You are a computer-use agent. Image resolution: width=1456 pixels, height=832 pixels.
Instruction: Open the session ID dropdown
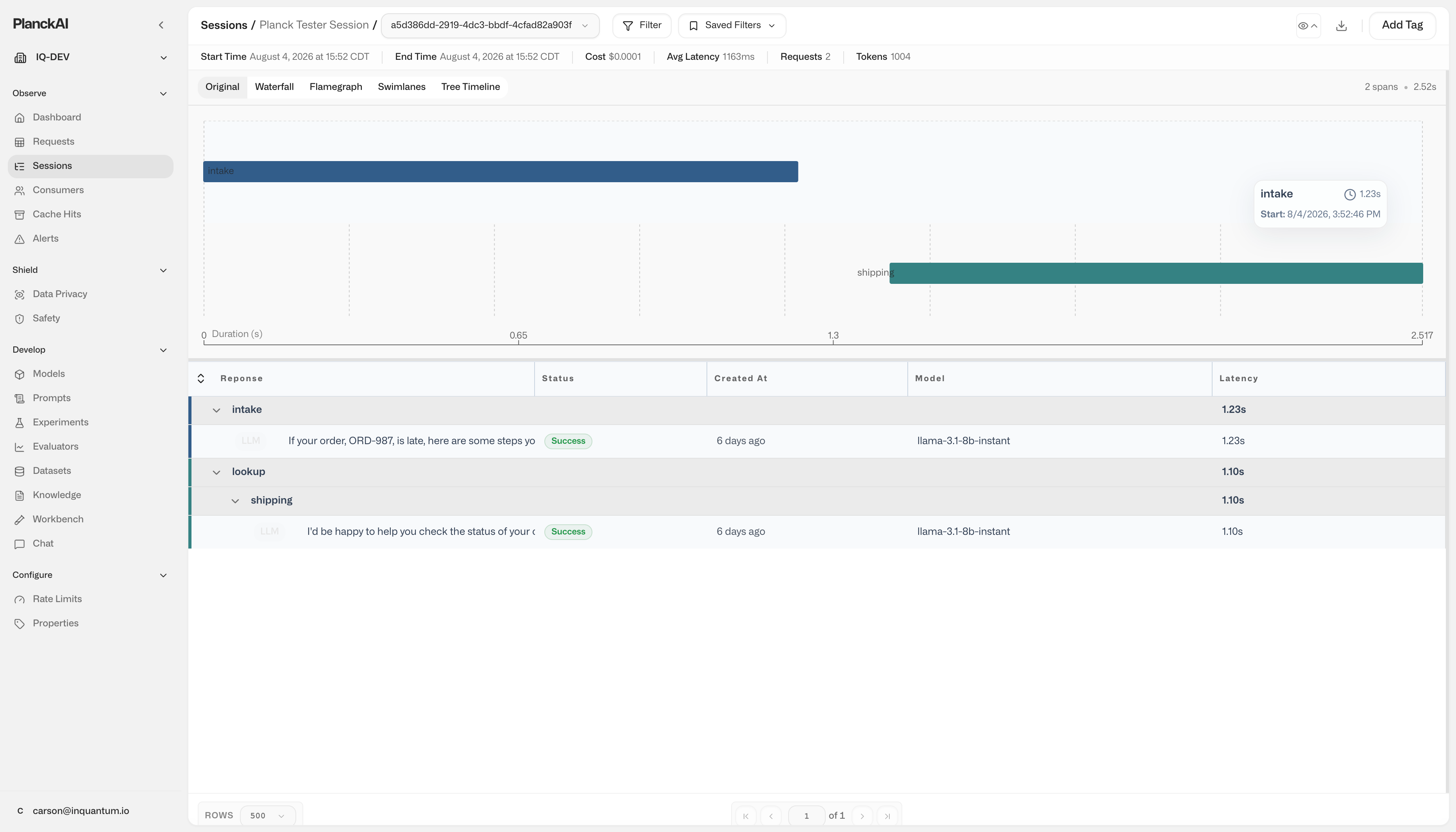tap(490, 26)
